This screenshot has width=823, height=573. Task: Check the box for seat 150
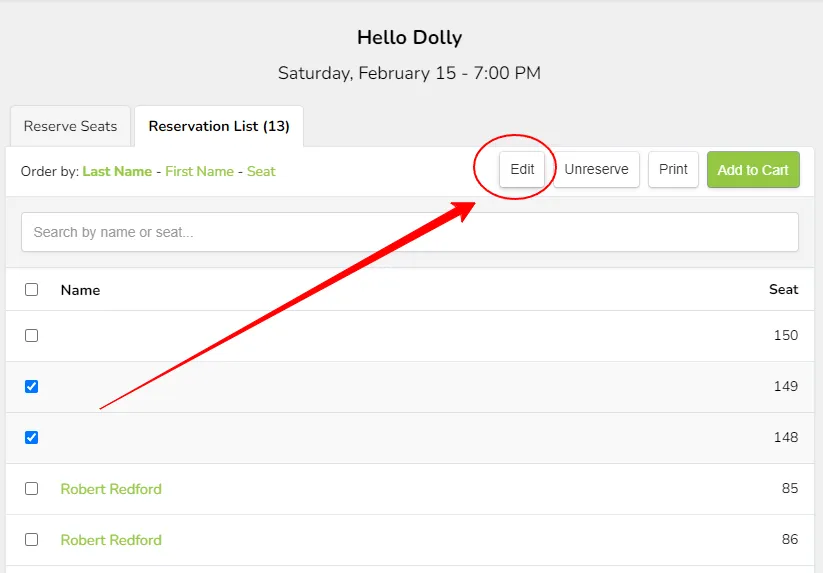pyautogui.click(x=31, y=335)
